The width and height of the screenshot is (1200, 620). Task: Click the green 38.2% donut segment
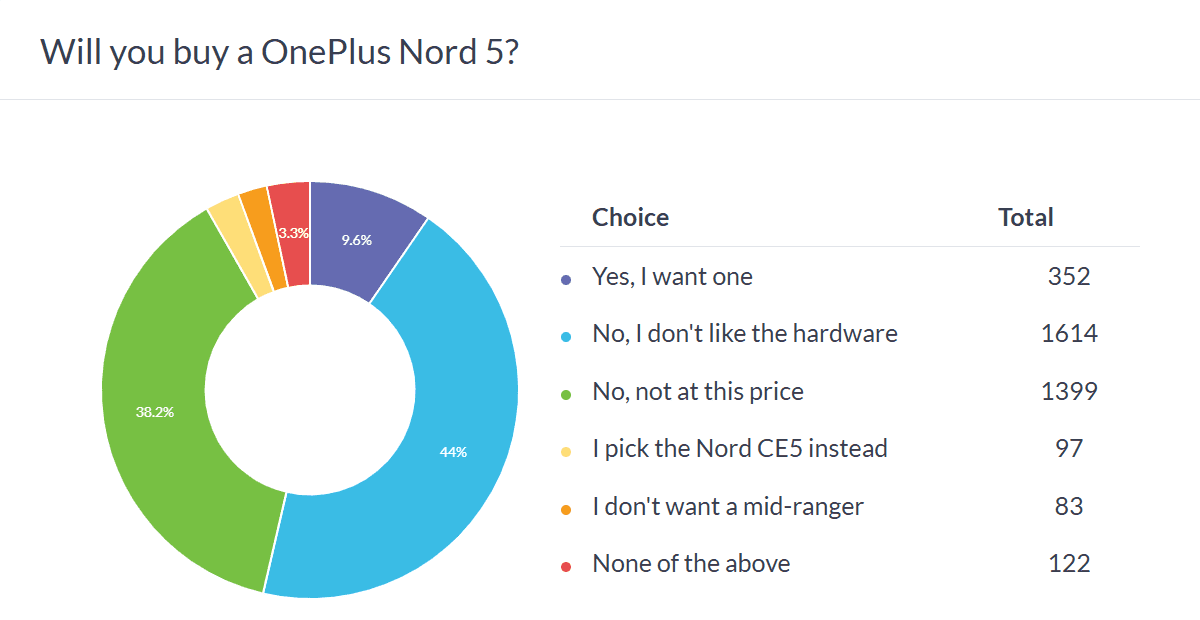[156, 411]
